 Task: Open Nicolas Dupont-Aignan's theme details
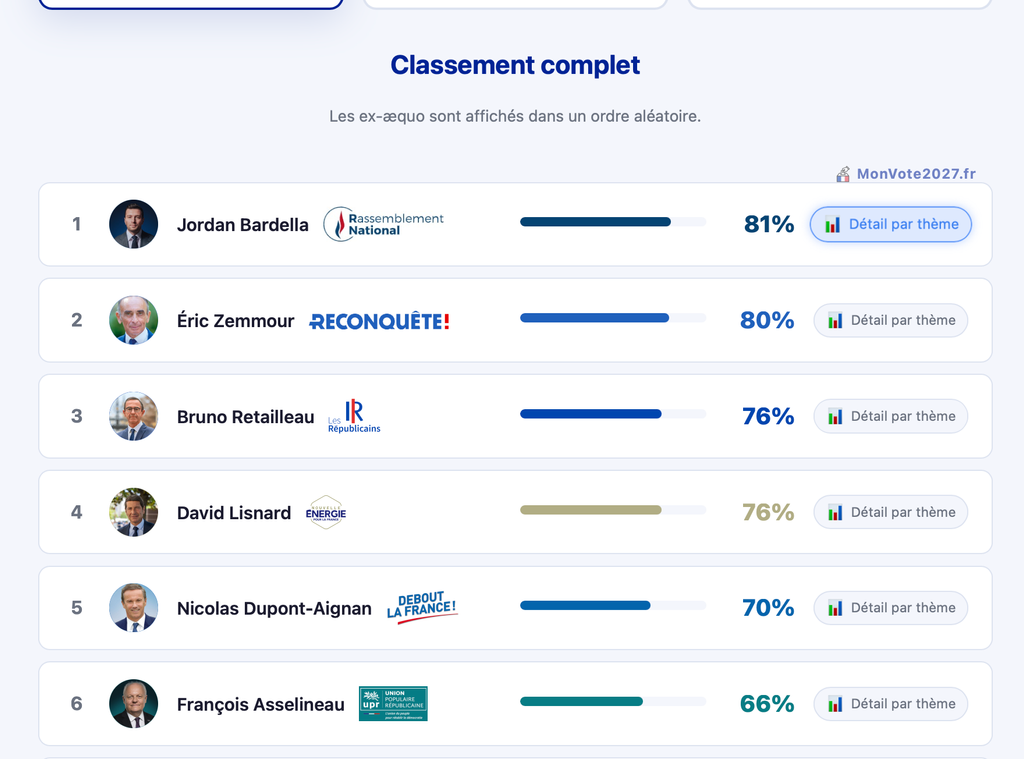[x=890, y=608]
